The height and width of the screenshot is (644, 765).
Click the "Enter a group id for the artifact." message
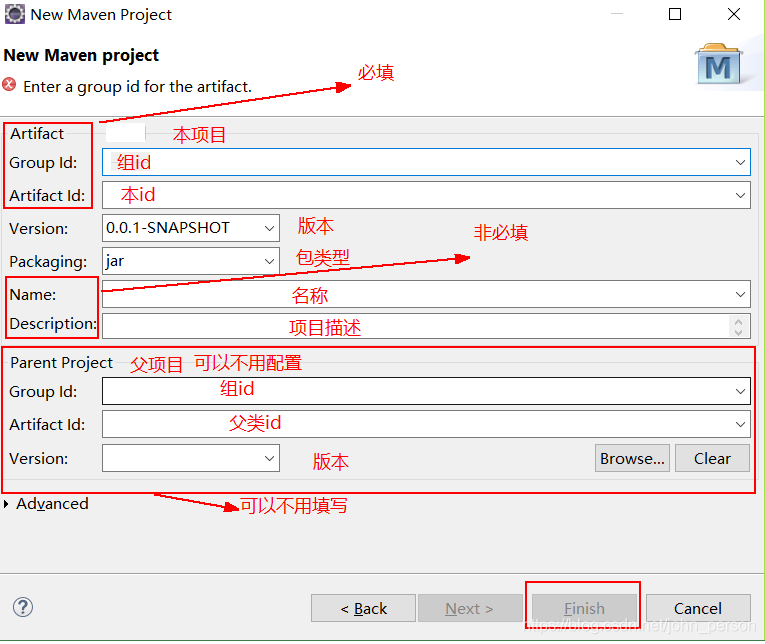point(137,86)
